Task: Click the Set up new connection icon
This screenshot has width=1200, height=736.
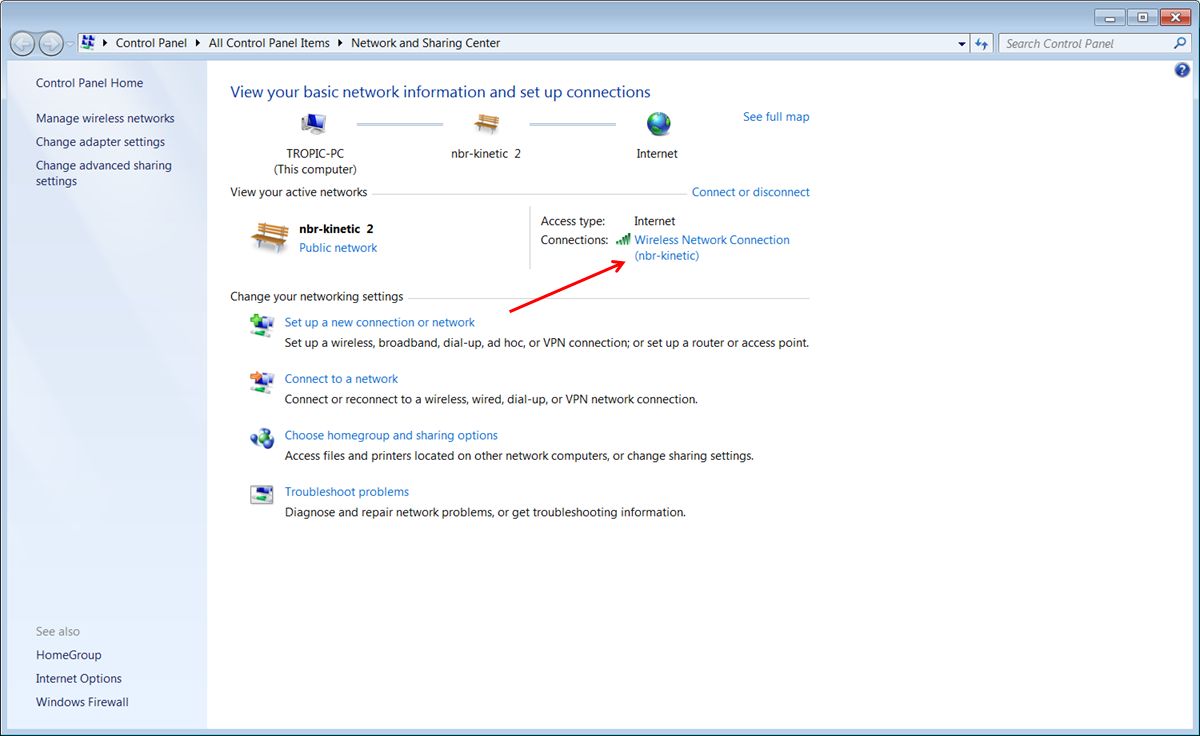Action: pos(262,325)
